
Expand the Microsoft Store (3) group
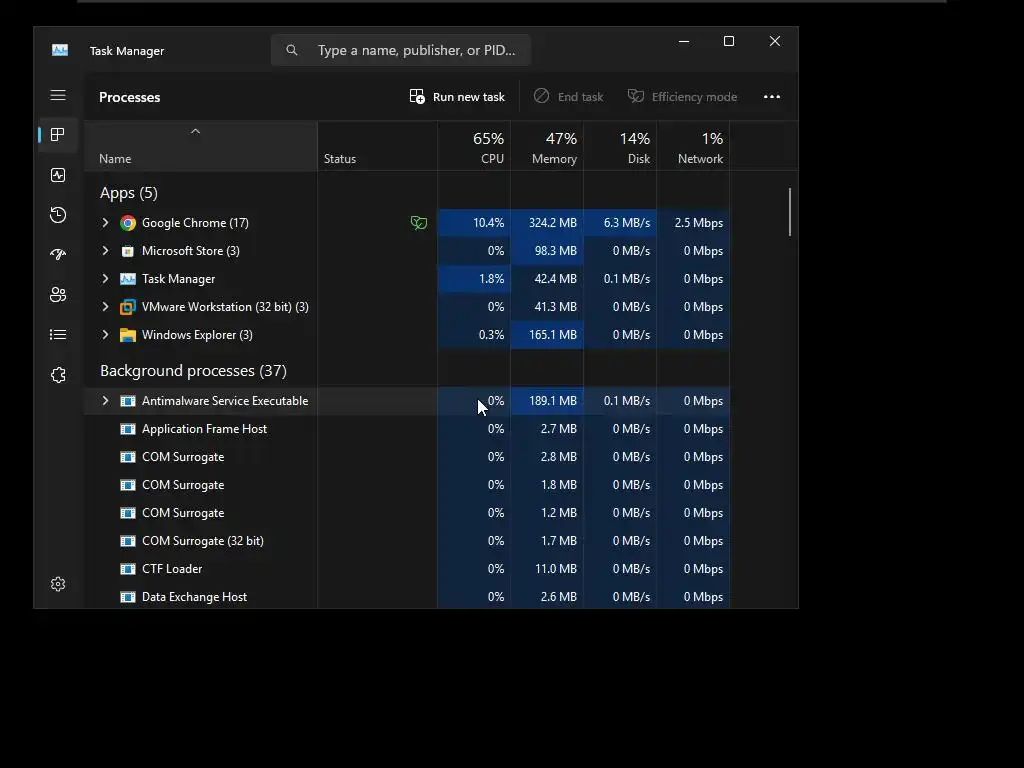click(105, 251)
